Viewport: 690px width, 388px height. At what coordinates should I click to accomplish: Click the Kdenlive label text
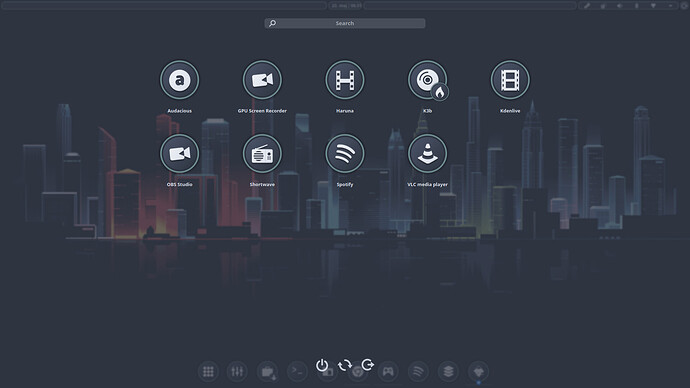tap(510, 111)
